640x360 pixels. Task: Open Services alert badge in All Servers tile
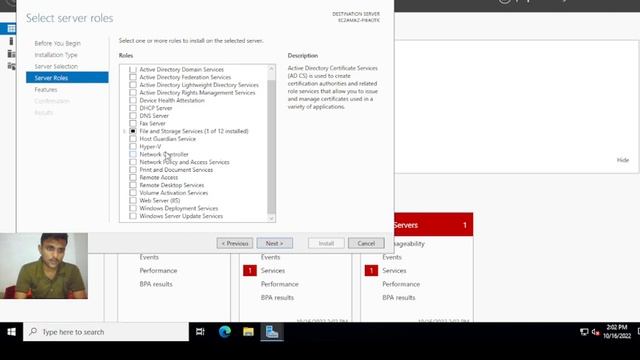(x=371, y=271)
